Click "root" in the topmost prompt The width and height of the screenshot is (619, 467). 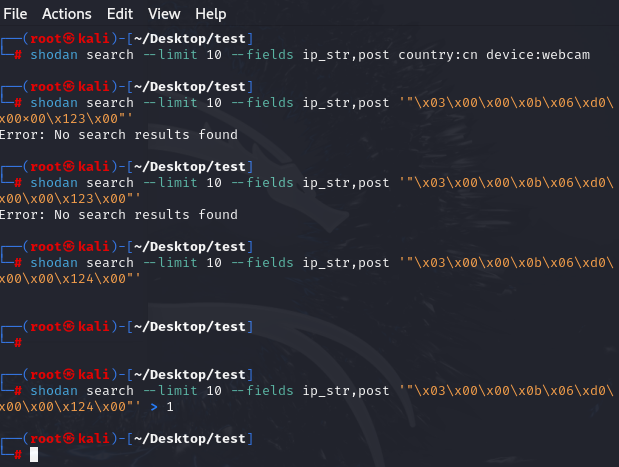[x=46, y=38]
